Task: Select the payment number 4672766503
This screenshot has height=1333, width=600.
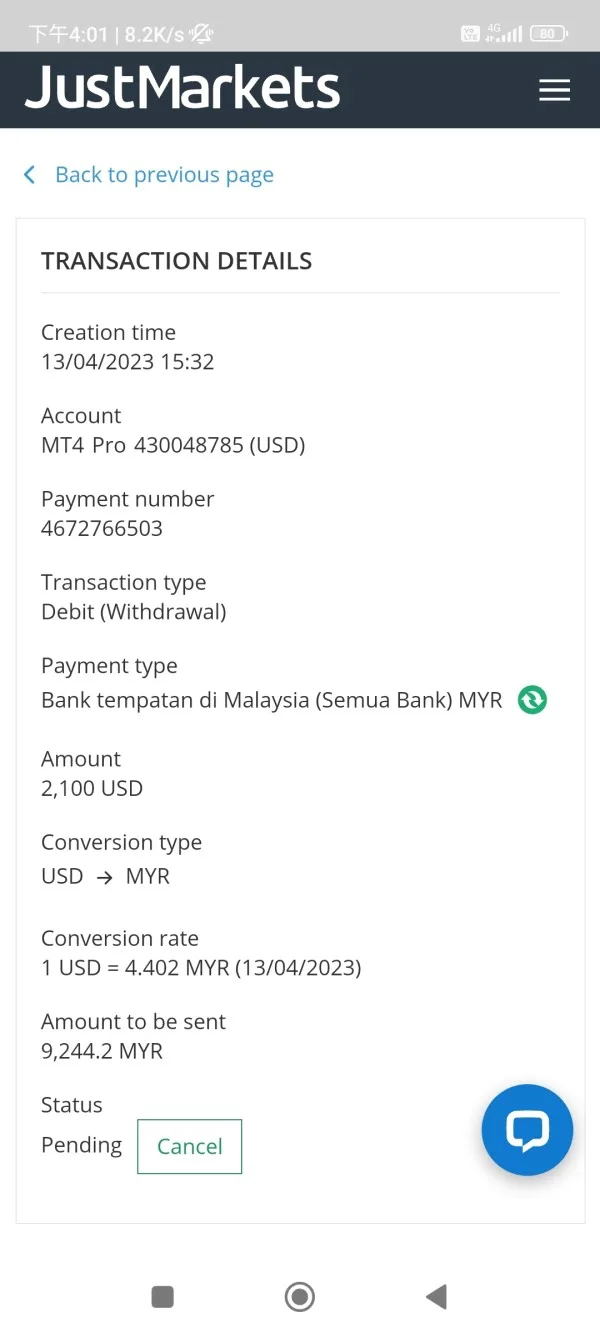Action: (102, 528)
